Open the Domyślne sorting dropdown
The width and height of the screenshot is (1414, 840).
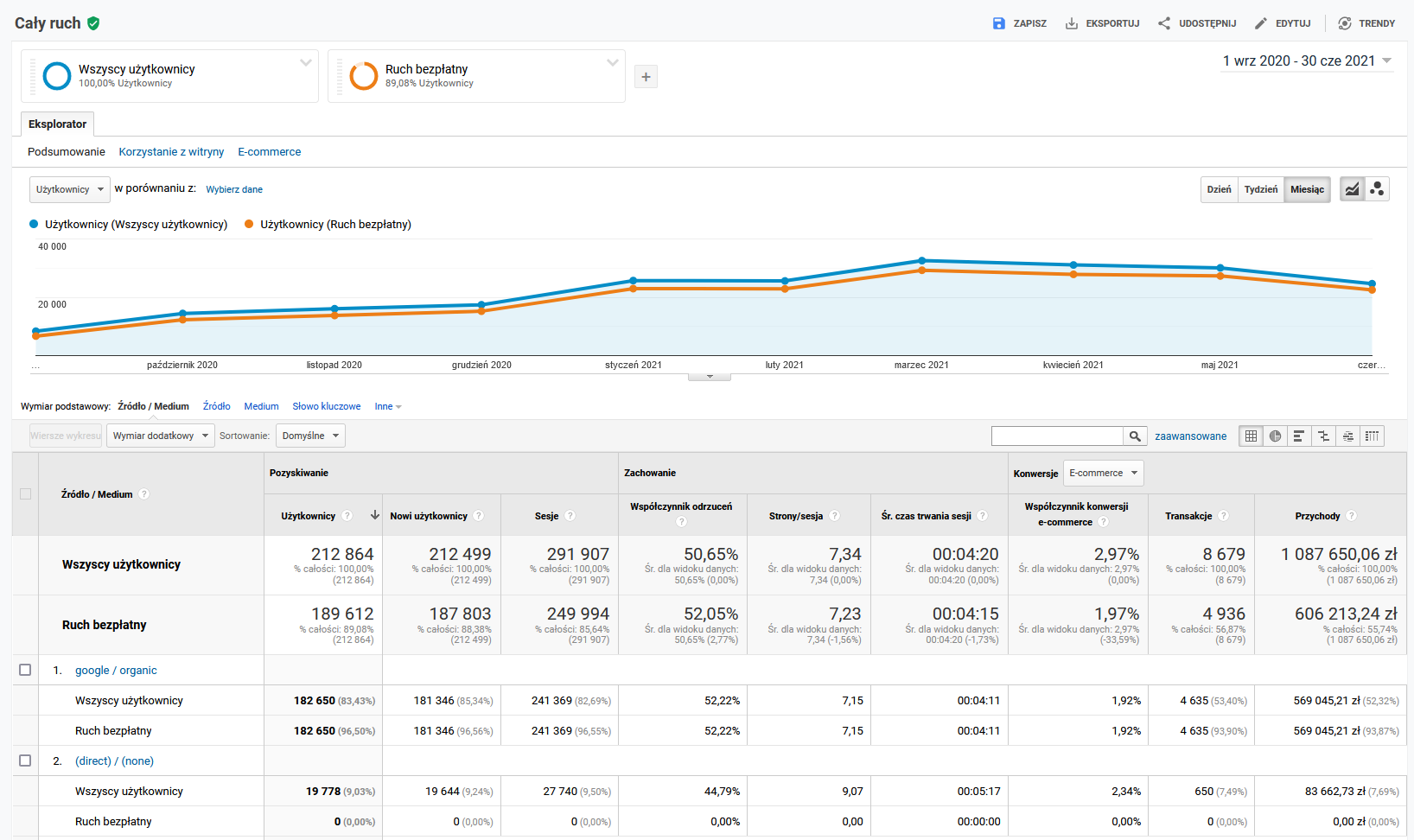point(310,436)
